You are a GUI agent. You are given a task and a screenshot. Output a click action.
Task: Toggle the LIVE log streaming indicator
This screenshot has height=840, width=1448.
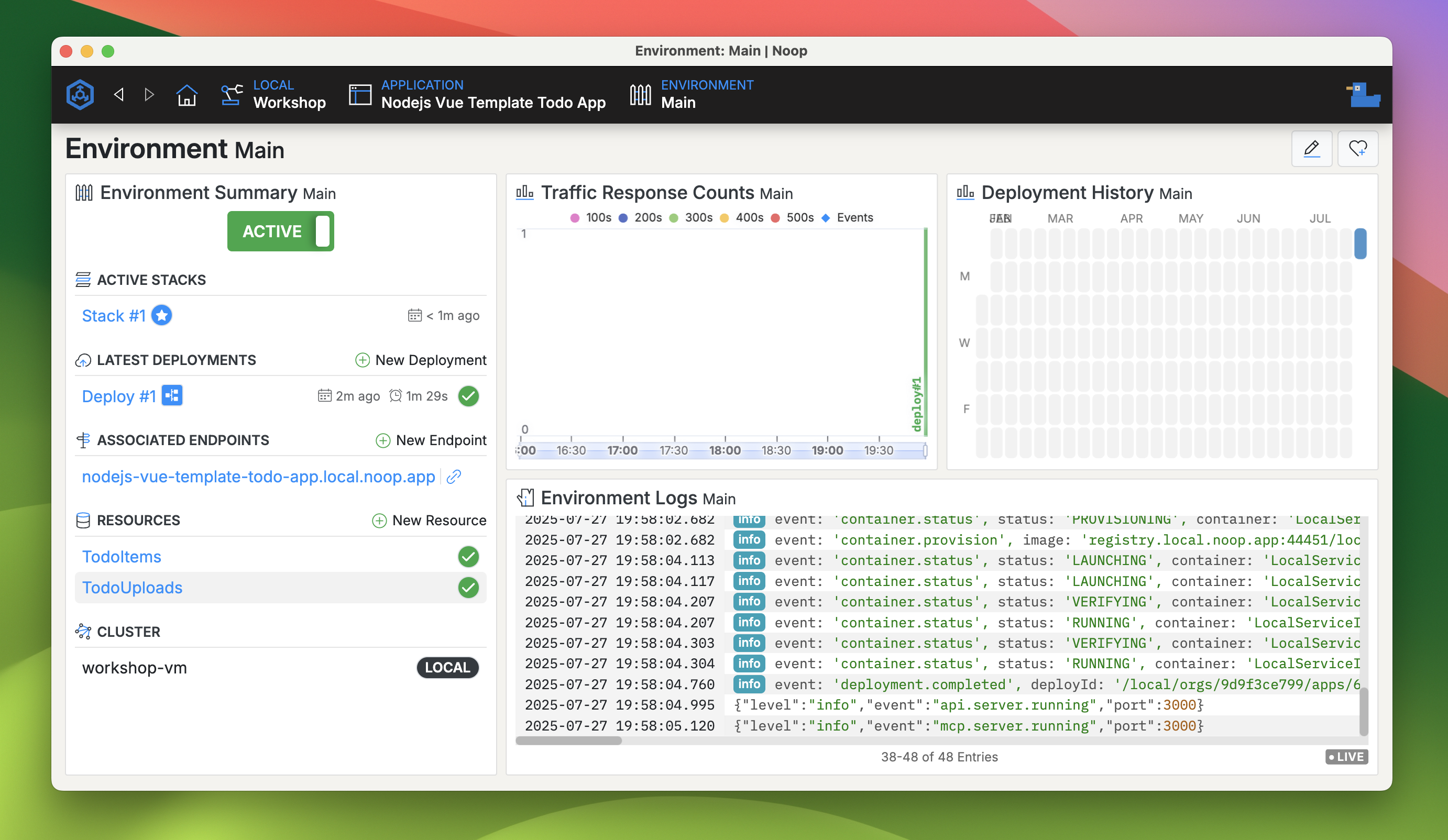pyautogui.click(x=1347, y=757)
